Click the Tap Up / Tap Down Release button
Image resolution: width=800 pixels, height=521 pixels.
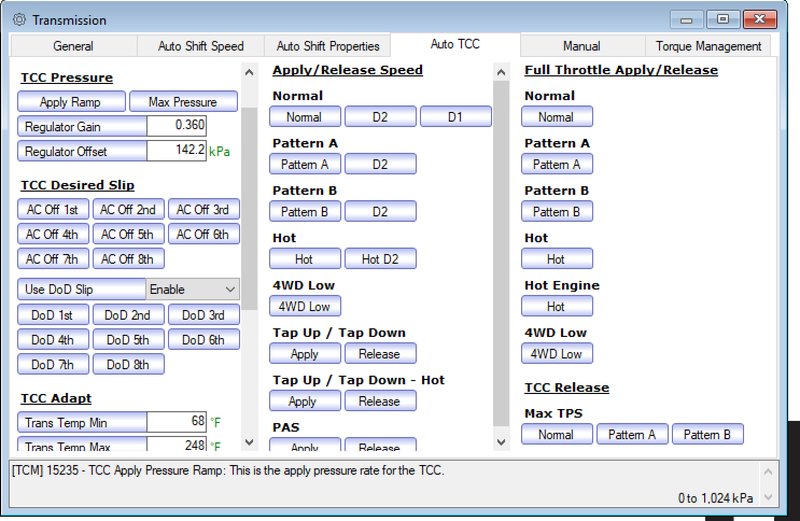(379, 354)
